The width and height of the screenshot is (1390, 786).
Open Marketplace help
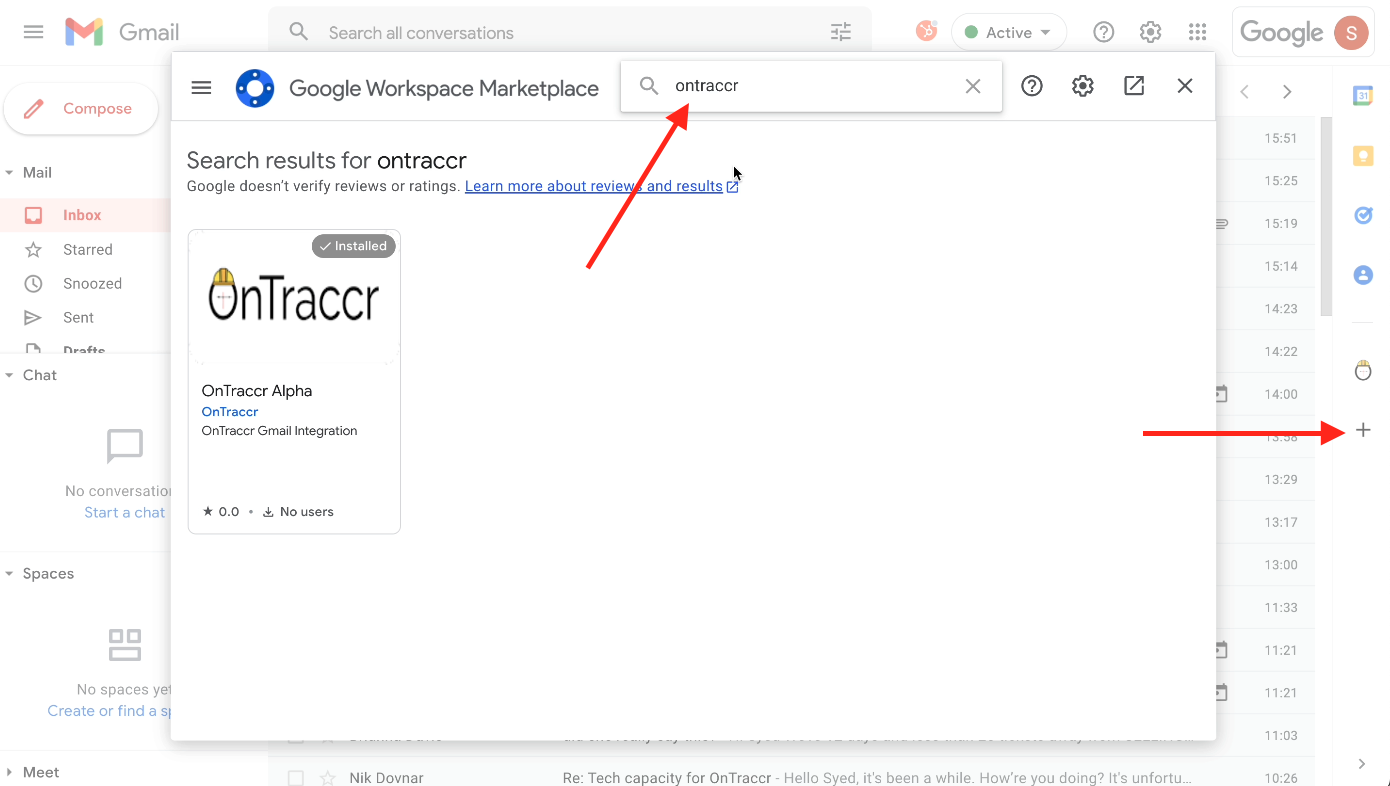(1032, 86)
